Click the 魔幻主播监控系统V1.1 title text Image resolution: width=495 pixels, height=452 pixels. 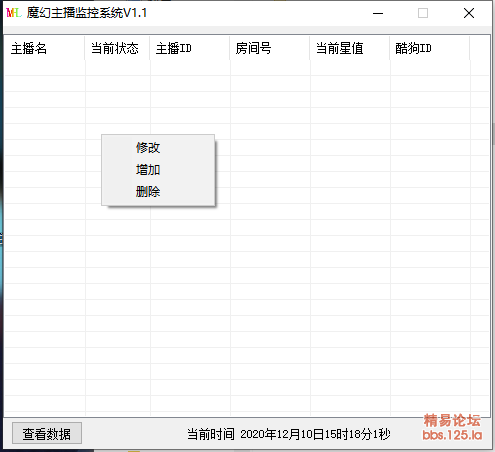87,13
